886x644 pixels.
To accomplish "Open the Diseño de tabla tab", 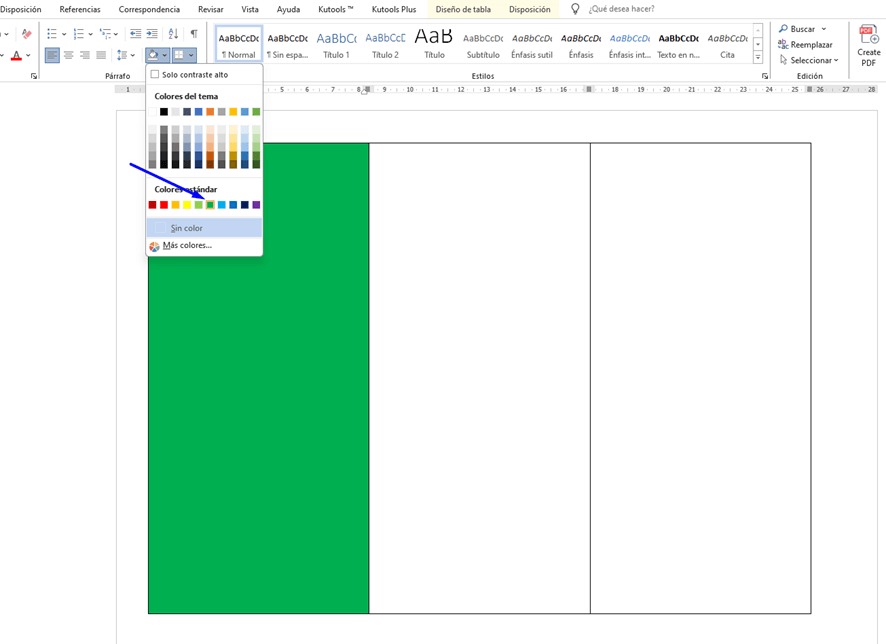I will 463,9.
